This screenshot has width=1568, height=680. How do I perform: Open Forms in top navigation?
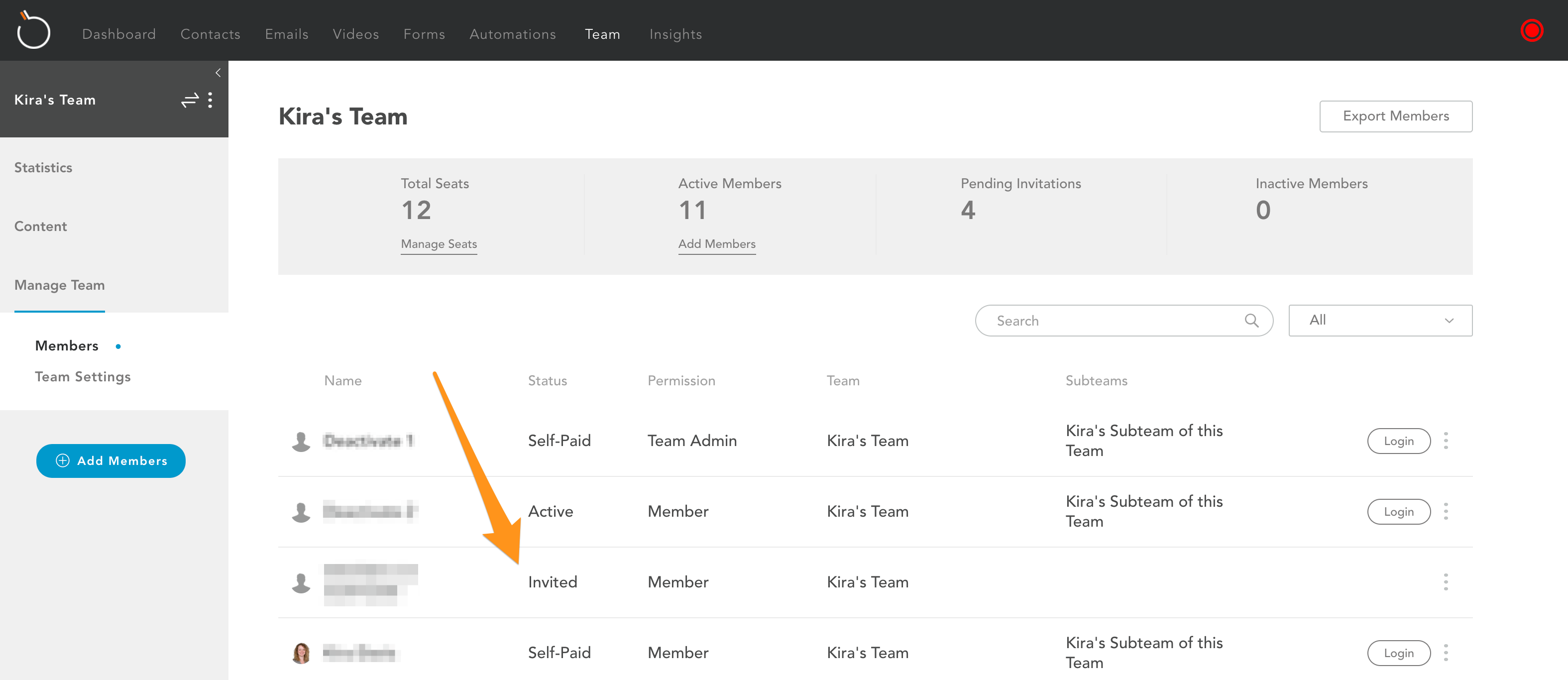424,34
